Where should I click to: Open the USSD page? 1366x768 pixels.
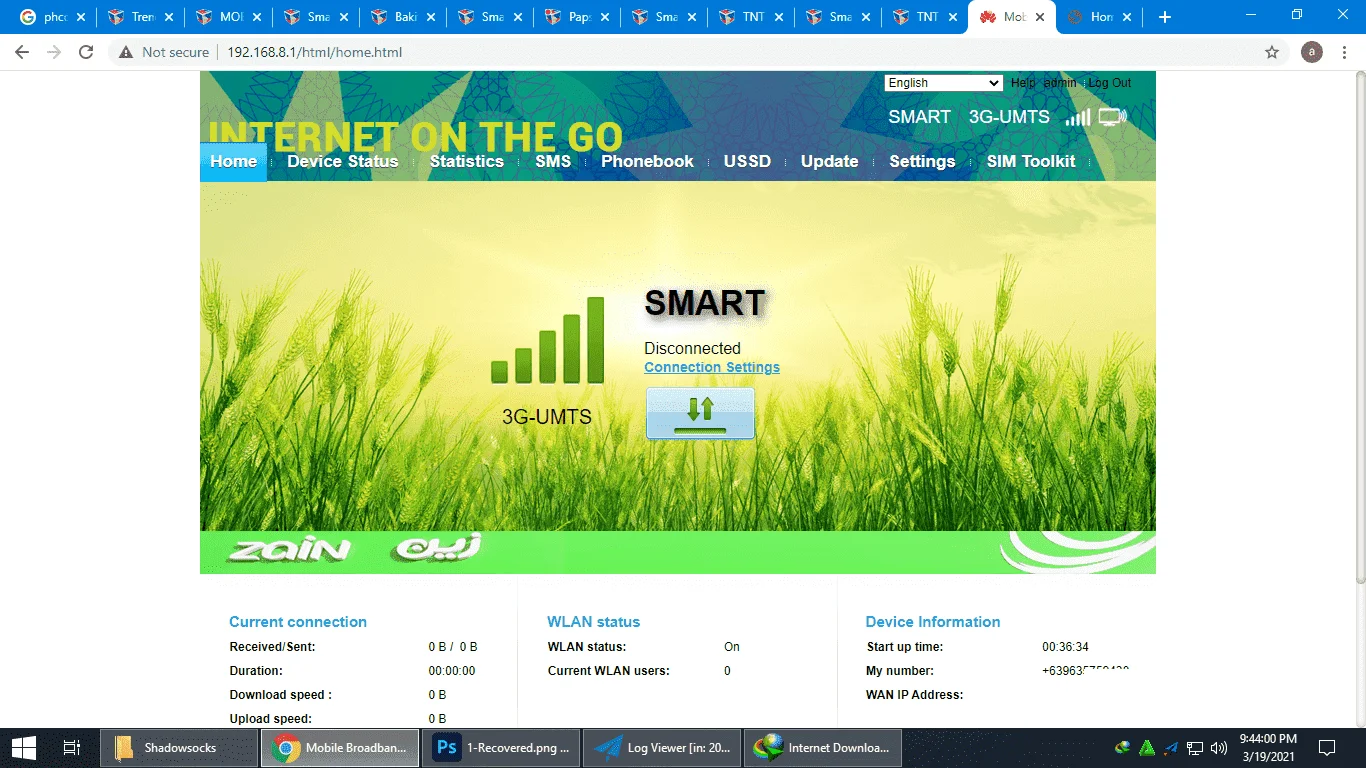pyautogui.click(x=748, y=161)
